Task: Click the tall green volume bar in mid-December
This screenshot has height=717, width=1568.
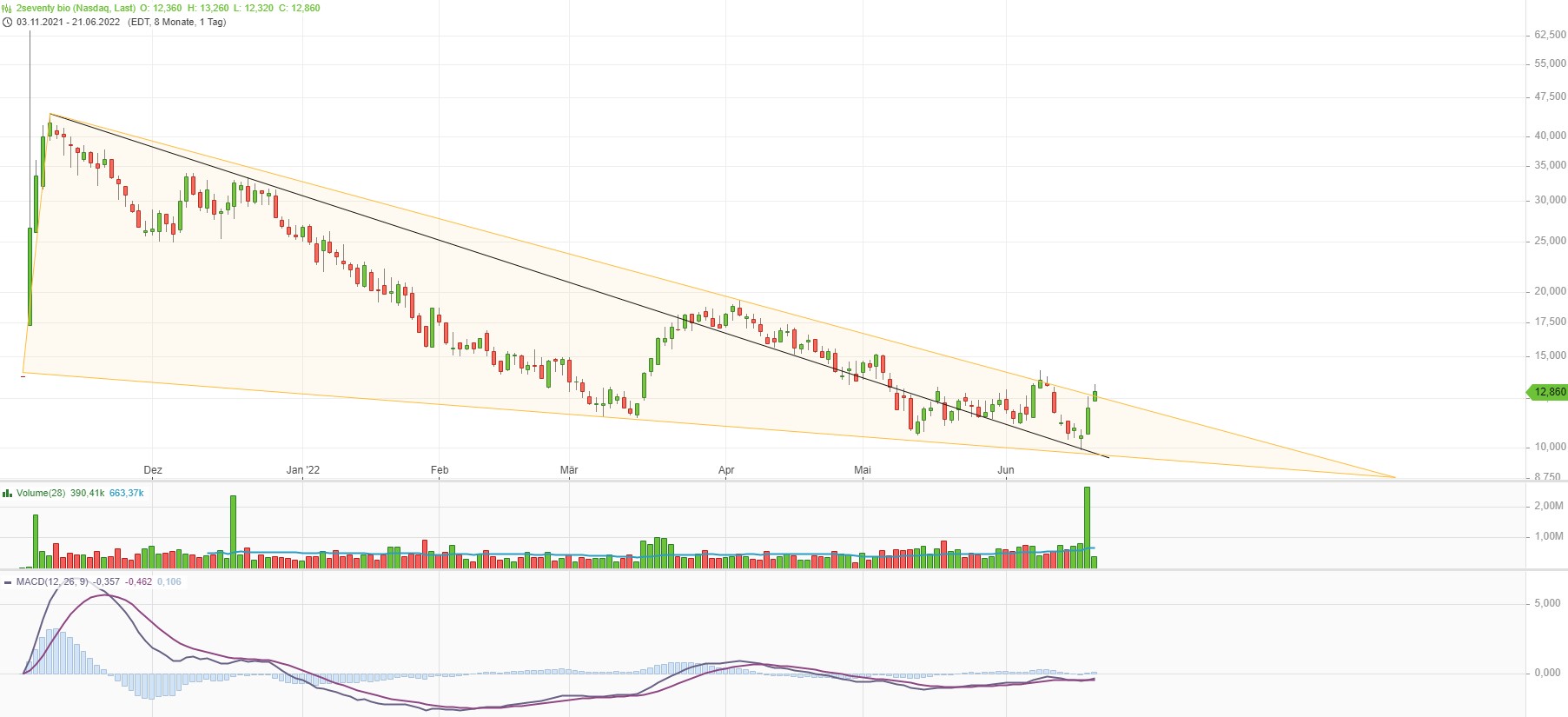Action: pyautogui.click(x=233, y=532)
